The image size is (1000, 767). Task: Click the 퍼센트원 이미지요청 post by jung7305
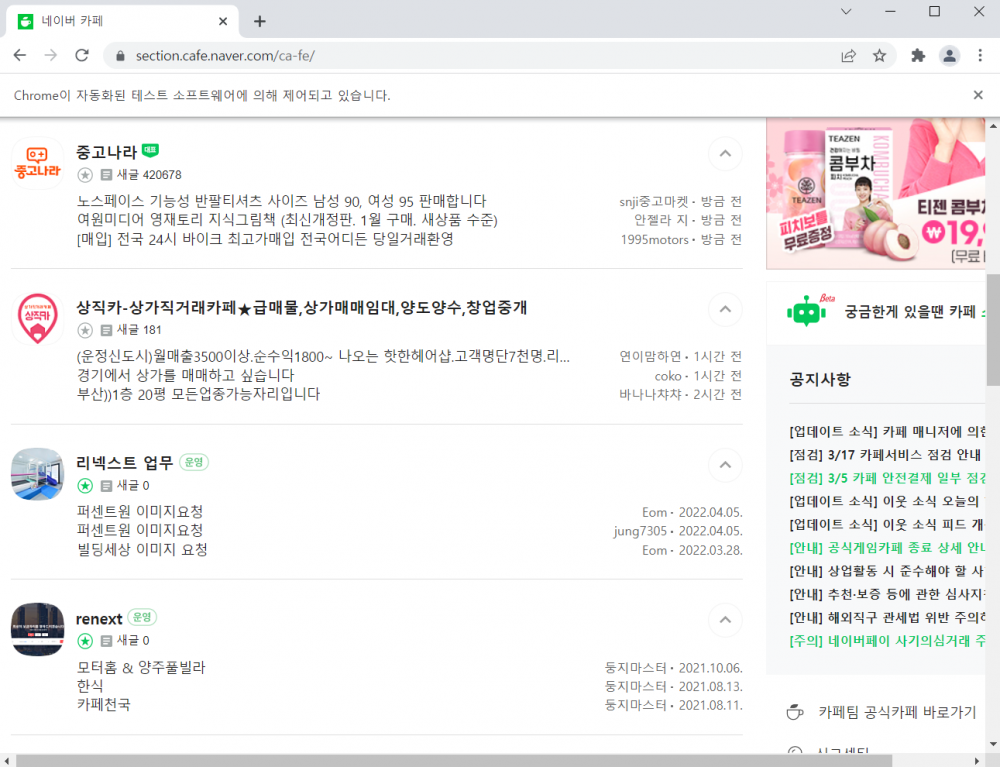tap(140, 530)
